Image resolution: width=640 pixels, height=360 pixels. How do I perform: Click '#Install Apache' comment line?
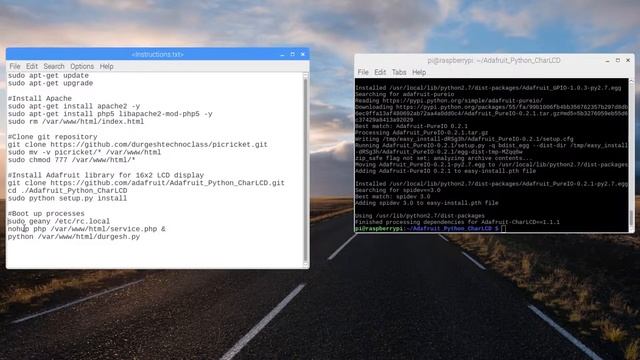tap(40, 98)
